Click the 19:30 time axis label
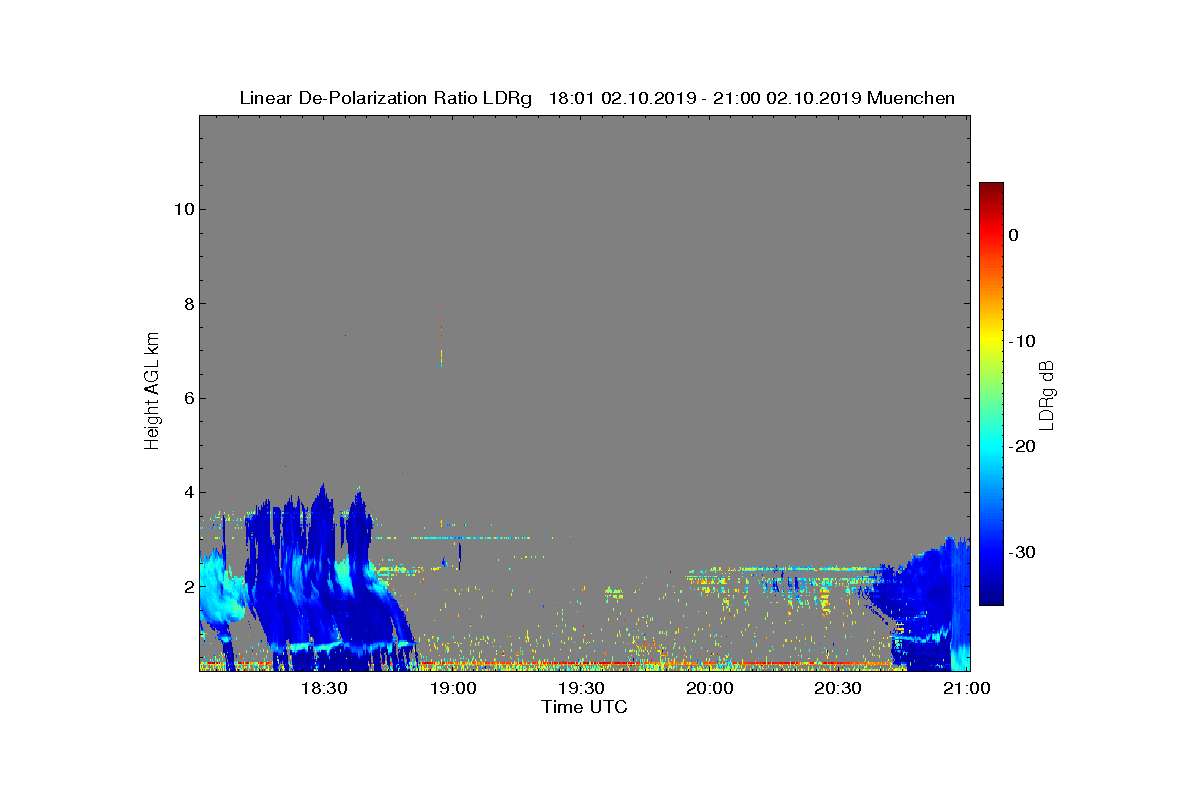 pos(582,689)
